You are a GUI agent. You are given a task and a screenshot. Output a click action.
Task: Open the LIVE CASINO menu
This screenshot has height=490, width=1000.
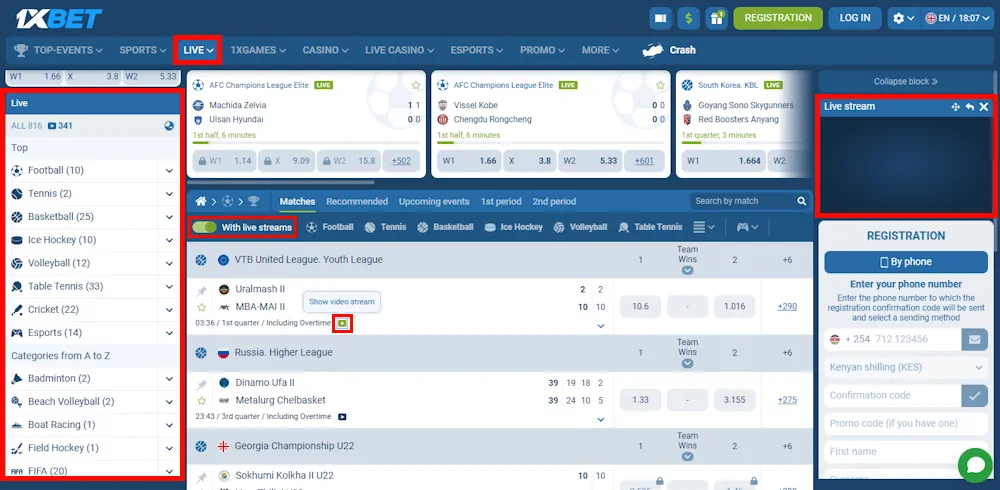click(399, 50)
